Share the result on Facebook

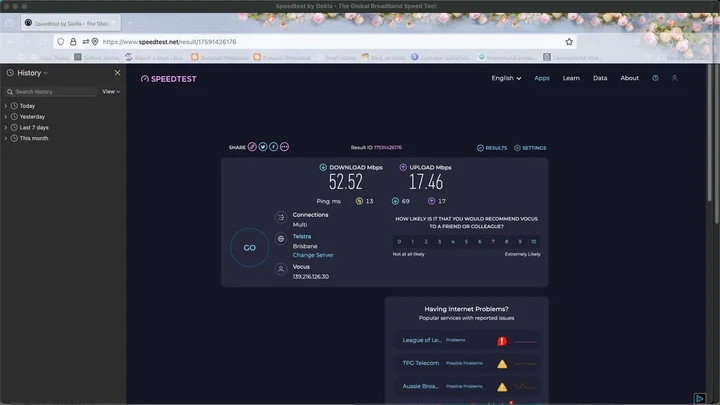click(x=274, y=147)
